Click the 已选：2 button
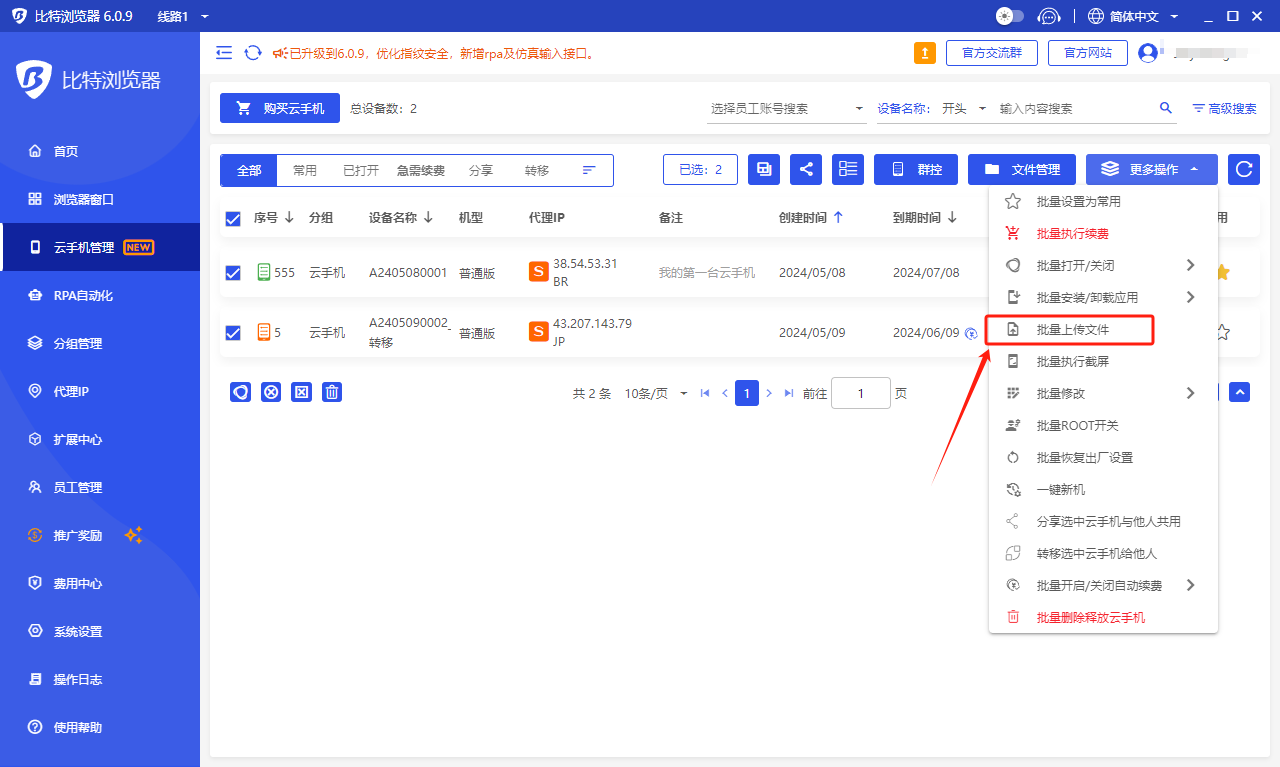Viewport: 1280px width, 767px height. coord(700,170)
